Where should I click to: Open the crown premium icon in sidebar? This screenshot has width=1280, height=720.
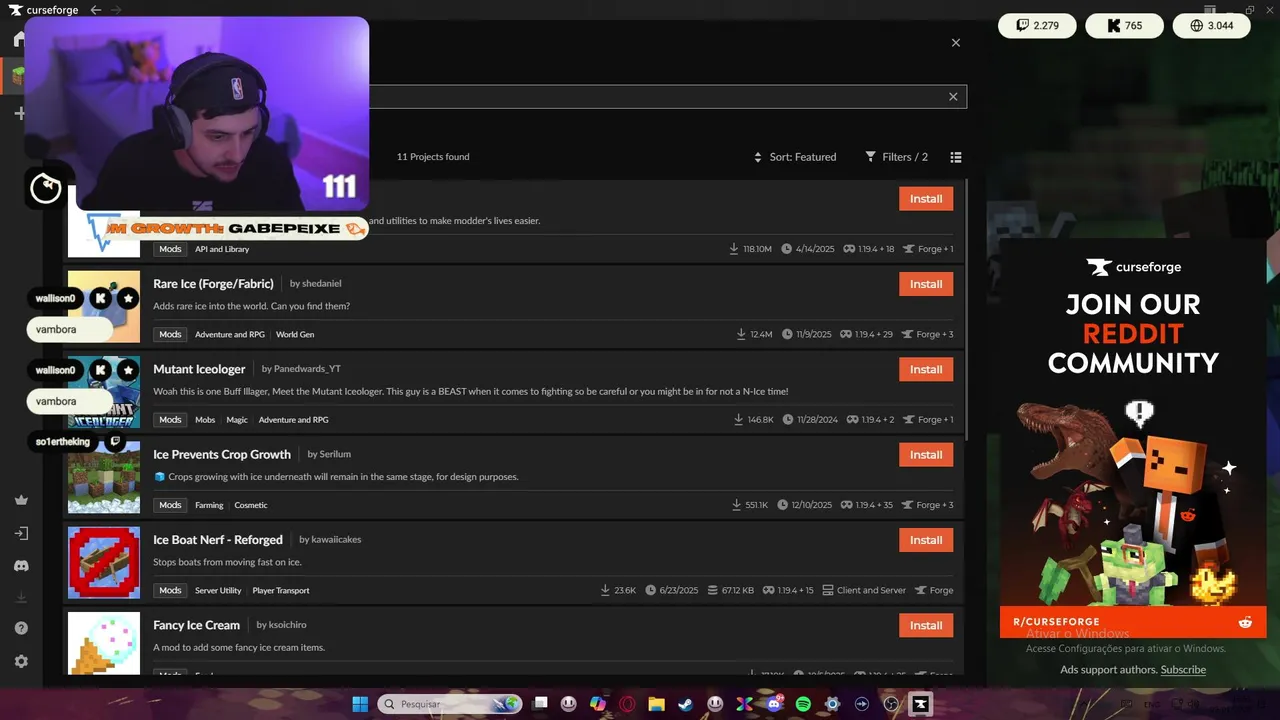(x=21, y=500)
